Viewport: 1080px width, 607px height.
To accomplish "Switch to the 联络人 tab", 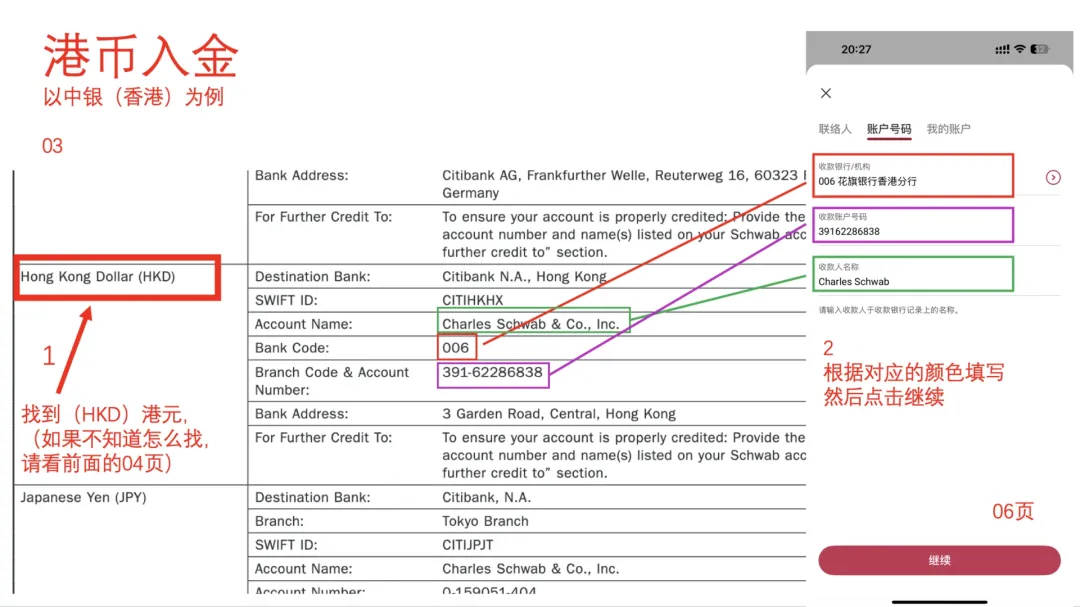I will (835, 129).
